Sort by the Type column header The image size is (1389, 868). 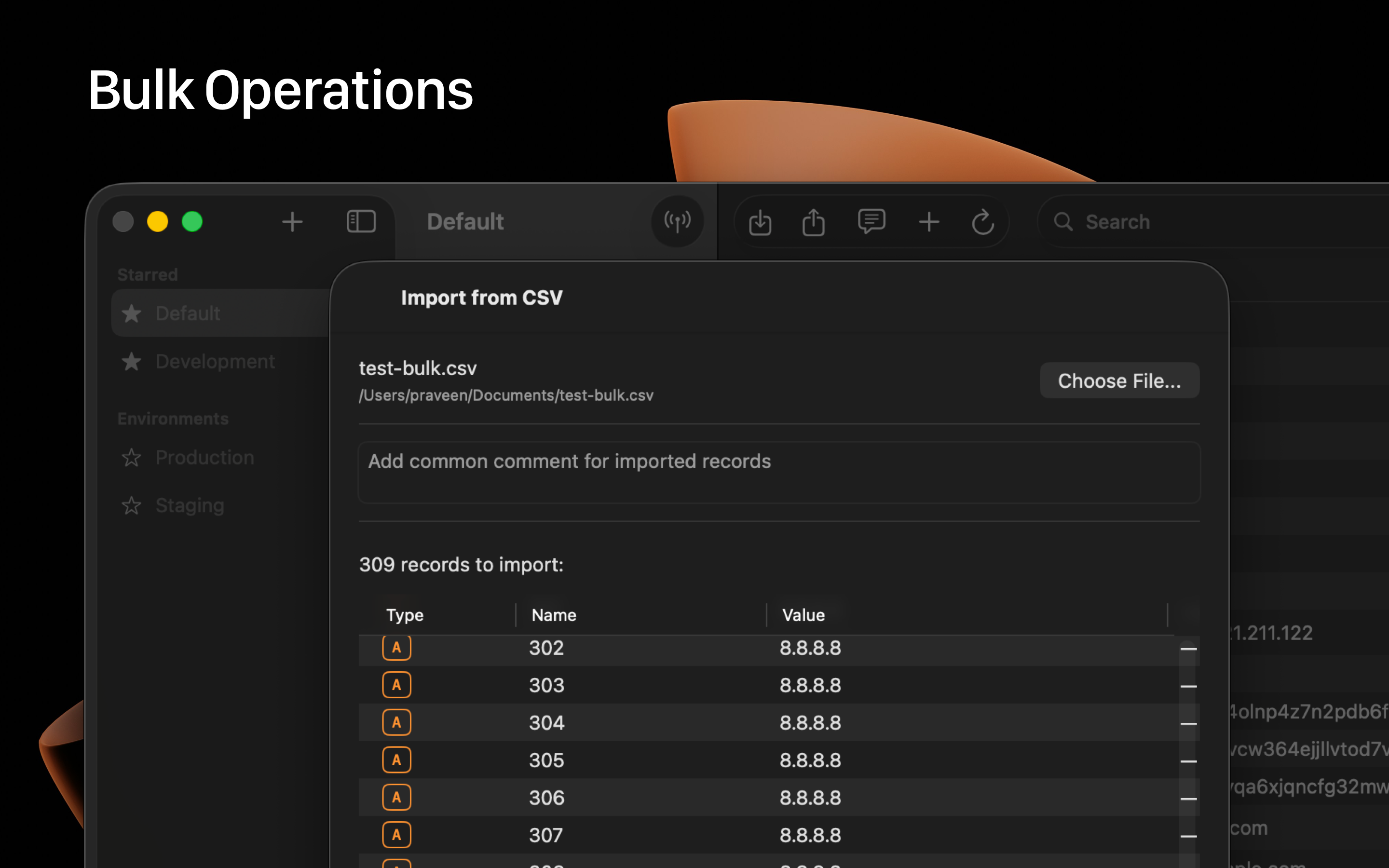(x=405, y=615)
